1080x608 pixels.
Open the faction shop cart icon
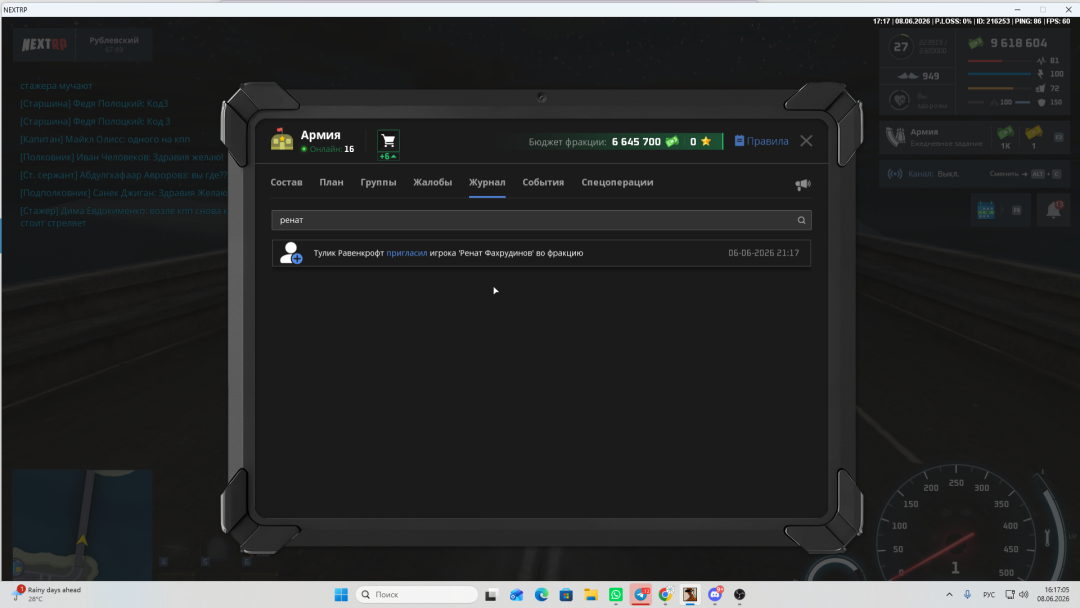(388, 141)
